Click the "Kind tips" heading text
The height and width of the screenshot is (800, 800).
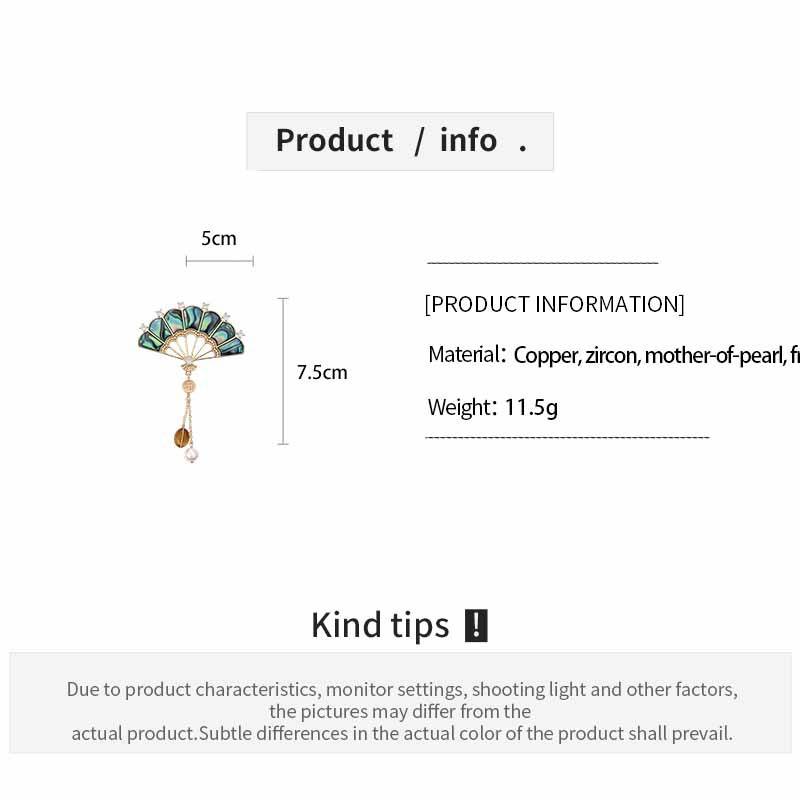[x=380, y=625]
